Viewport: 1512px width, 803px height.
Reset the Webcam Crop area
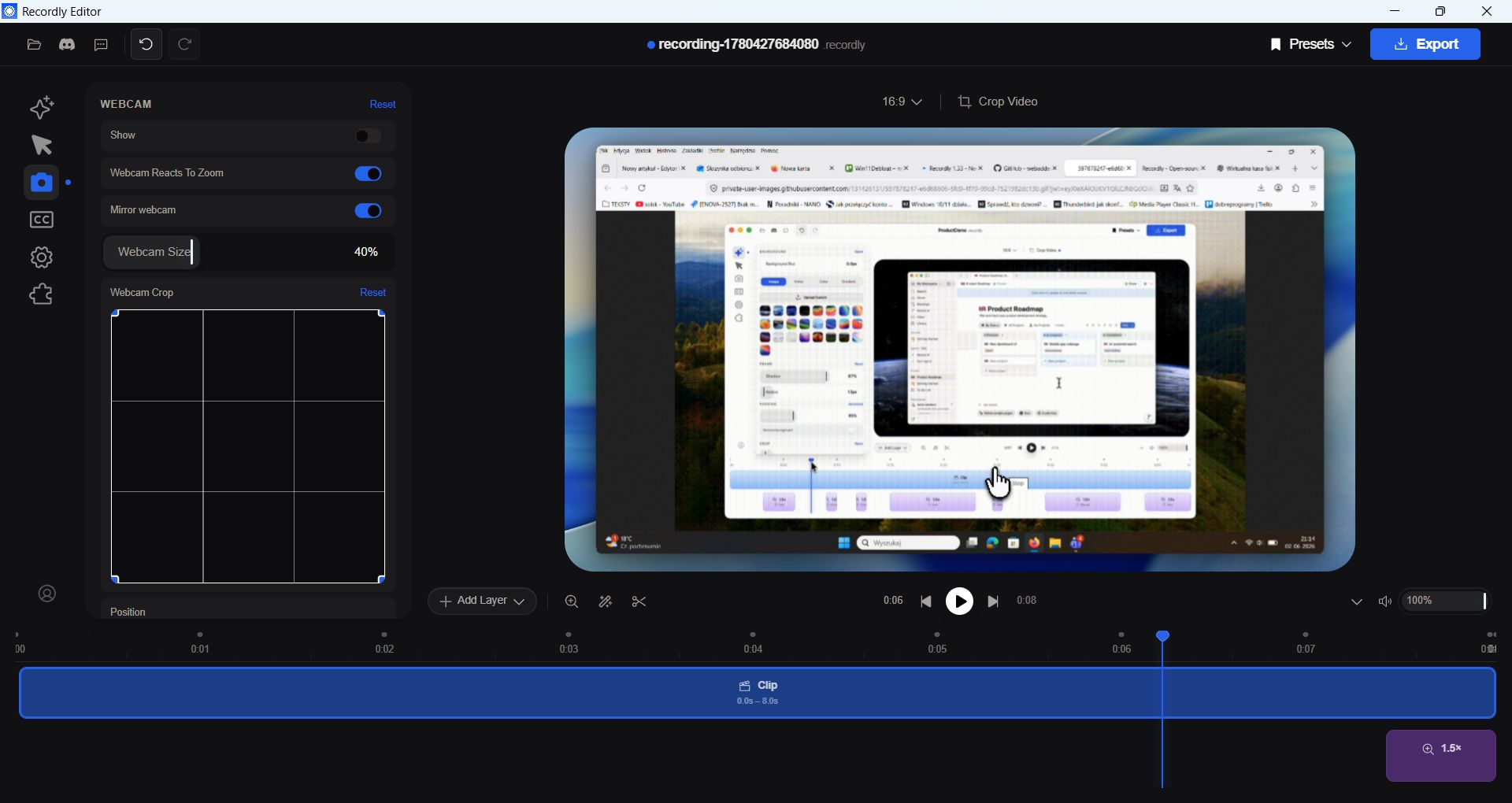pos(373,293)
